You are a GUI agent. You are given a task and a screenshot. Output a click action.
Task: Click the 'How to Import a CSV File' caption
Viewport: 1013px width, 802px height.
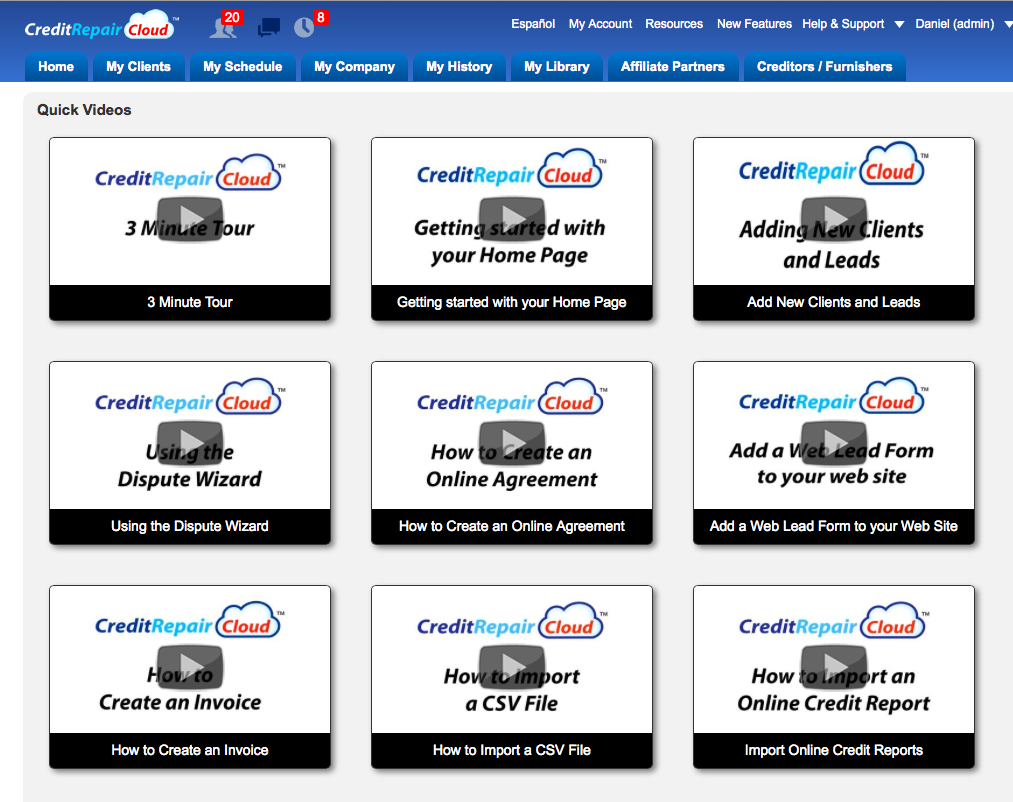pyautogui.click(x=512, y=750)
